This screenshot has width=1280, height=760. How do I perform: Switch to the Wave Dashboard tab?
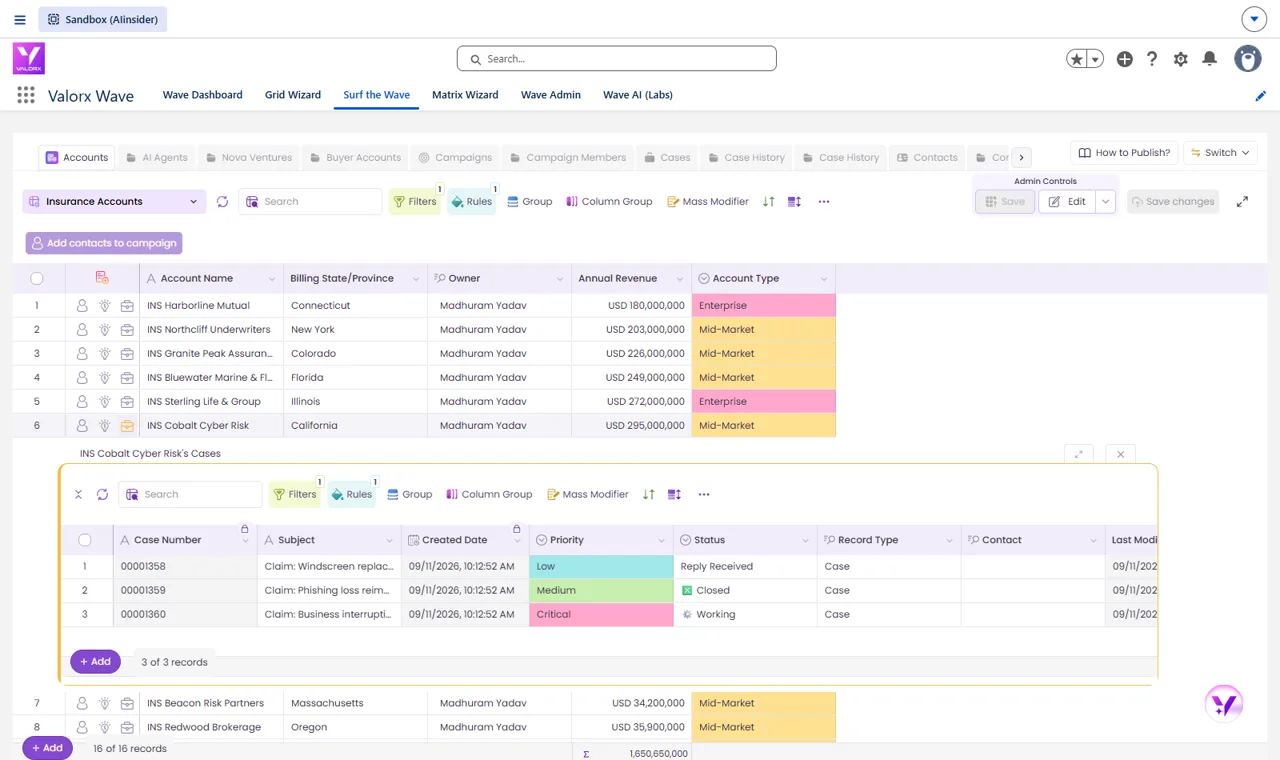point(203,95)
